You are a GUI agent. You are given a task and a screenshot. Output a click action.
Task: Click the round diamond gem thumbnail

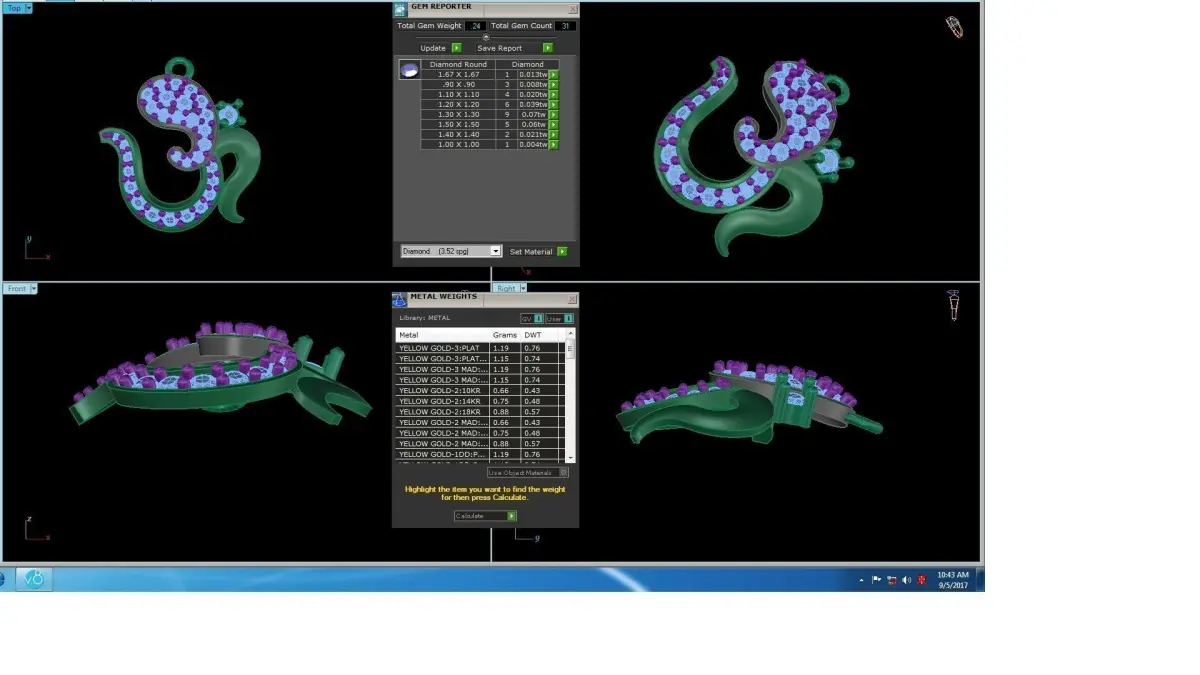[409, 70]
